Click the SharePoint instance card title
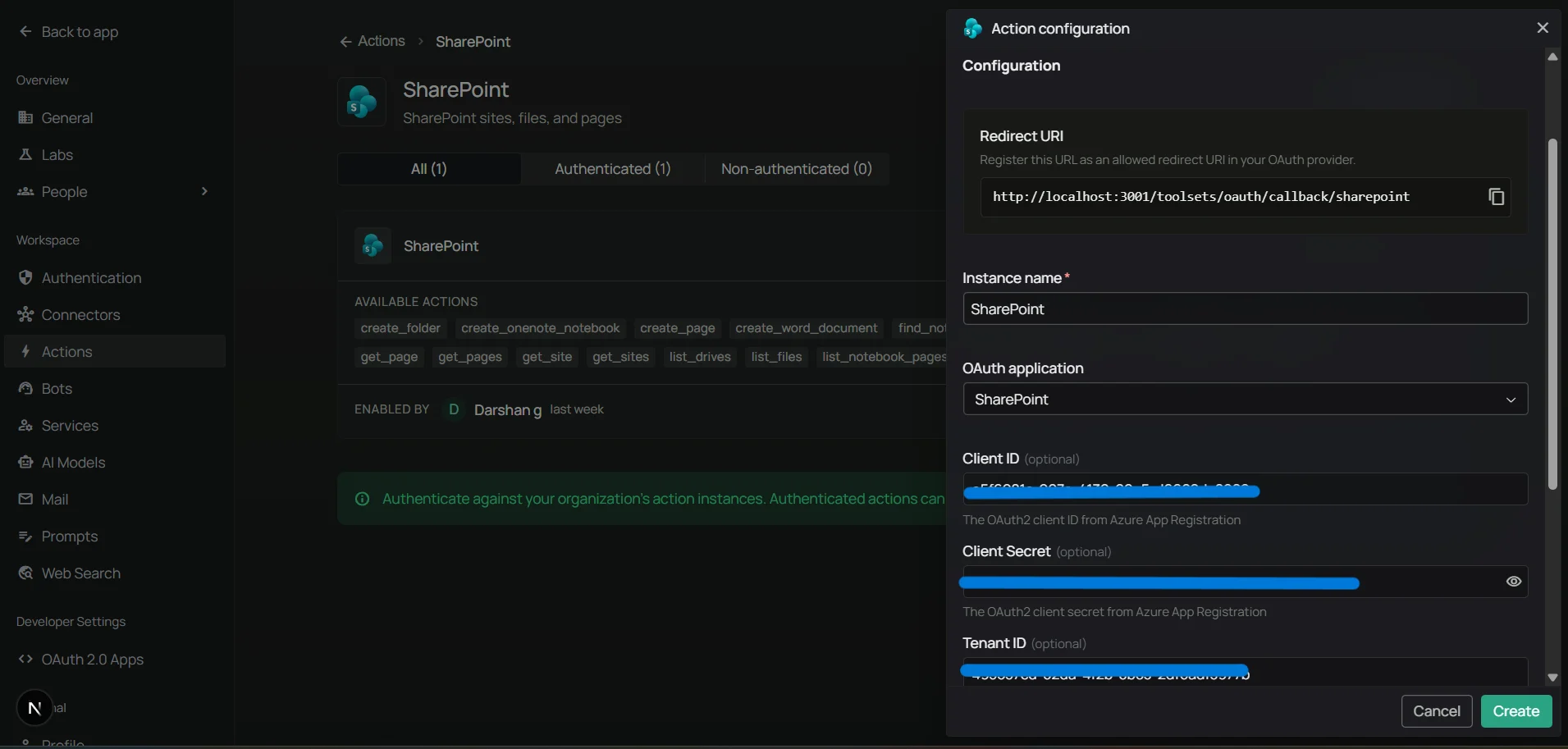 (x=441, y=246)
